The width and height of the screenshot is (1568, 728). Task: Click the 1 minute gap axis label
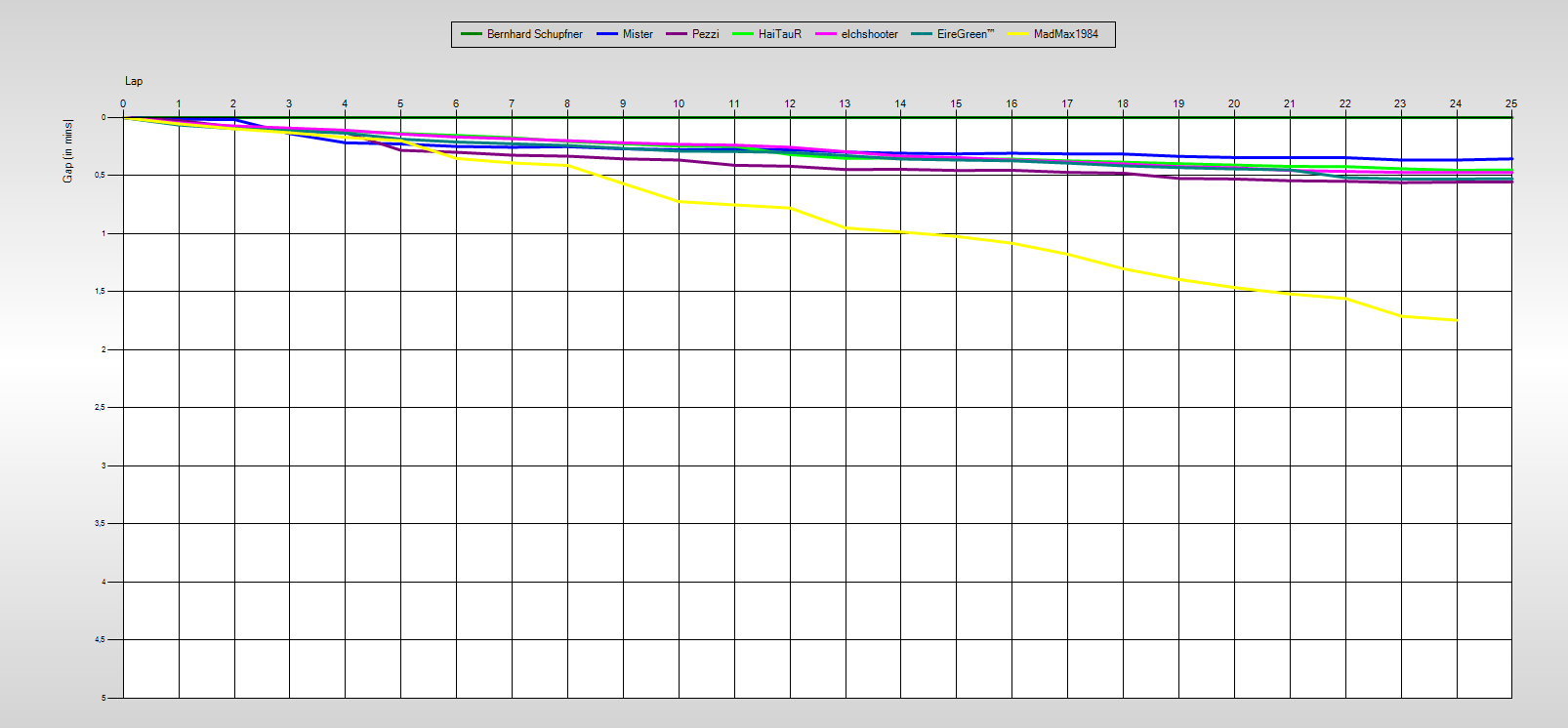coord(103,233)
